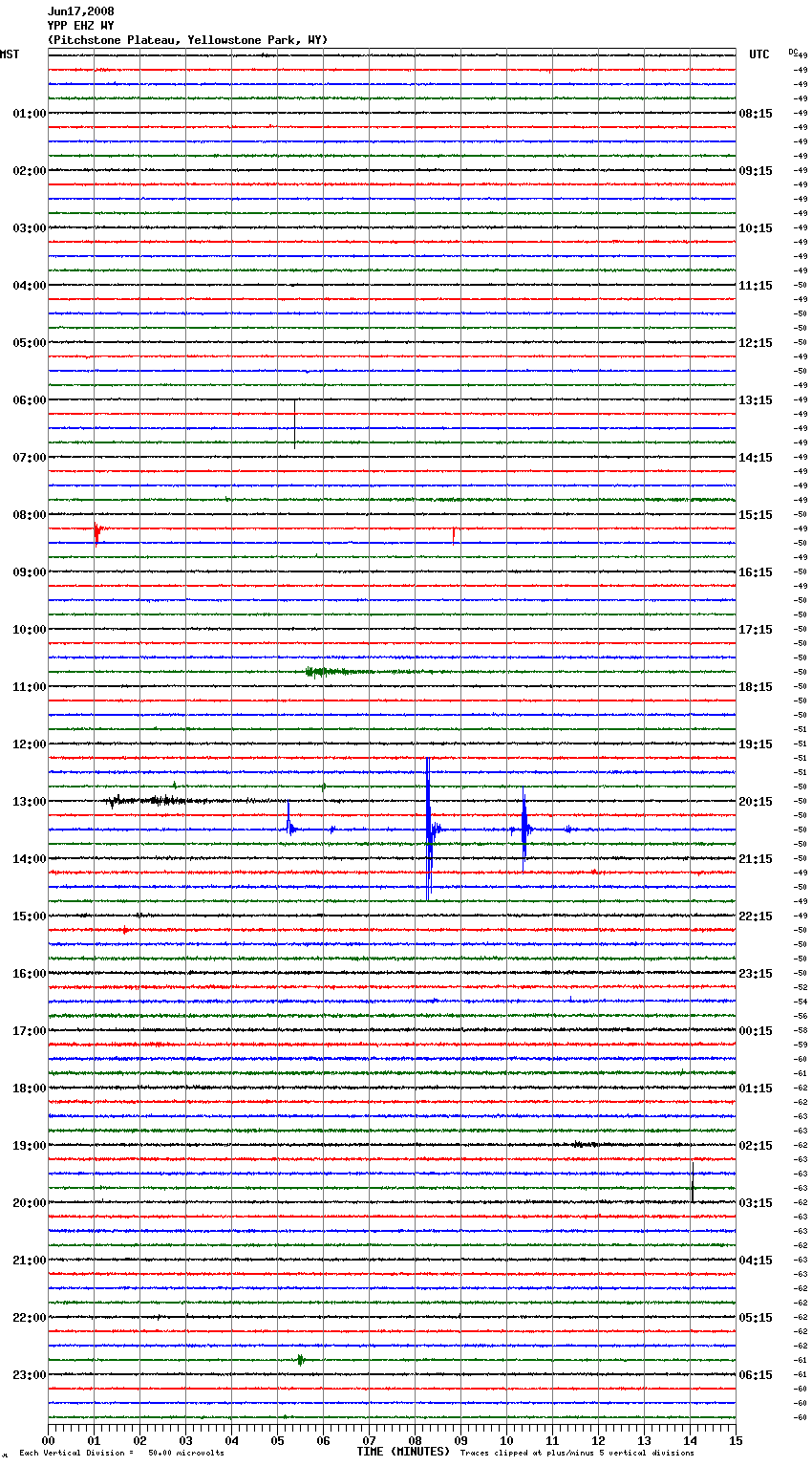Click the Traces clipped footer note

[577, 1453]
